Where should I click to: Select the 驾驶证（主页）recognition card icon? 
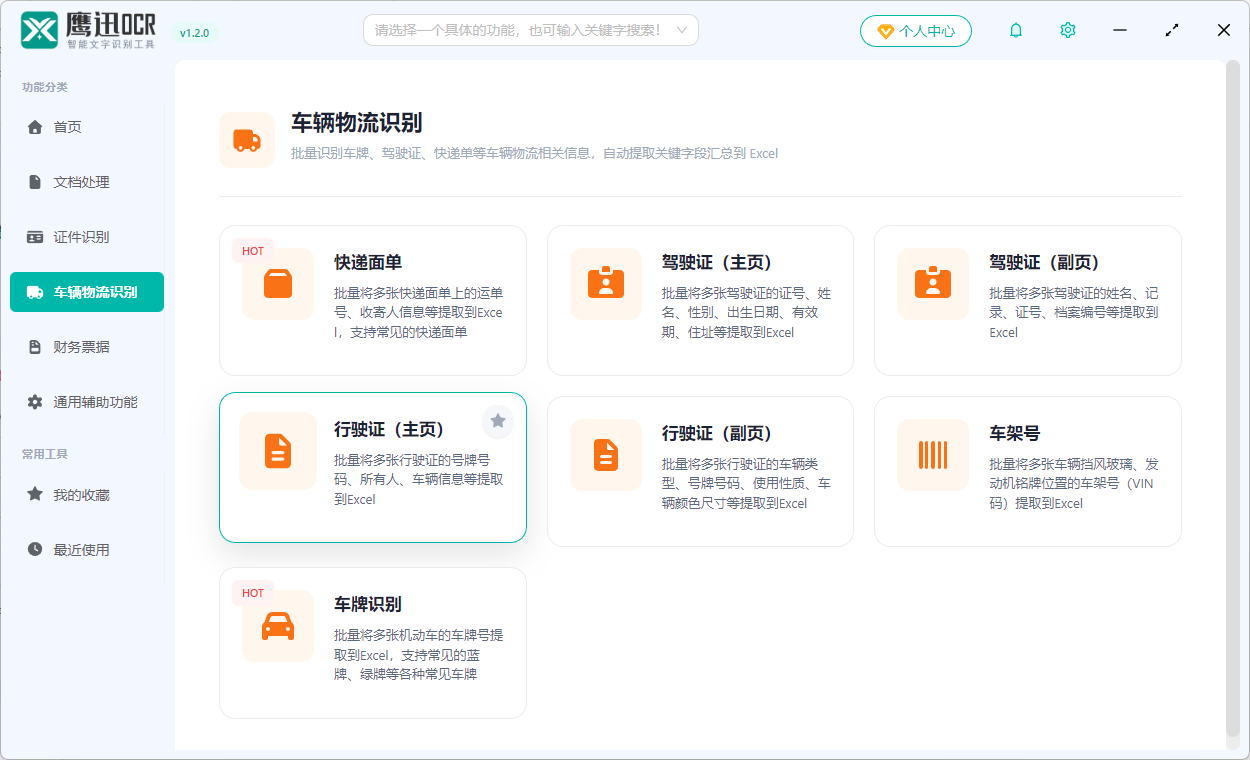click(x=605, y=283)
